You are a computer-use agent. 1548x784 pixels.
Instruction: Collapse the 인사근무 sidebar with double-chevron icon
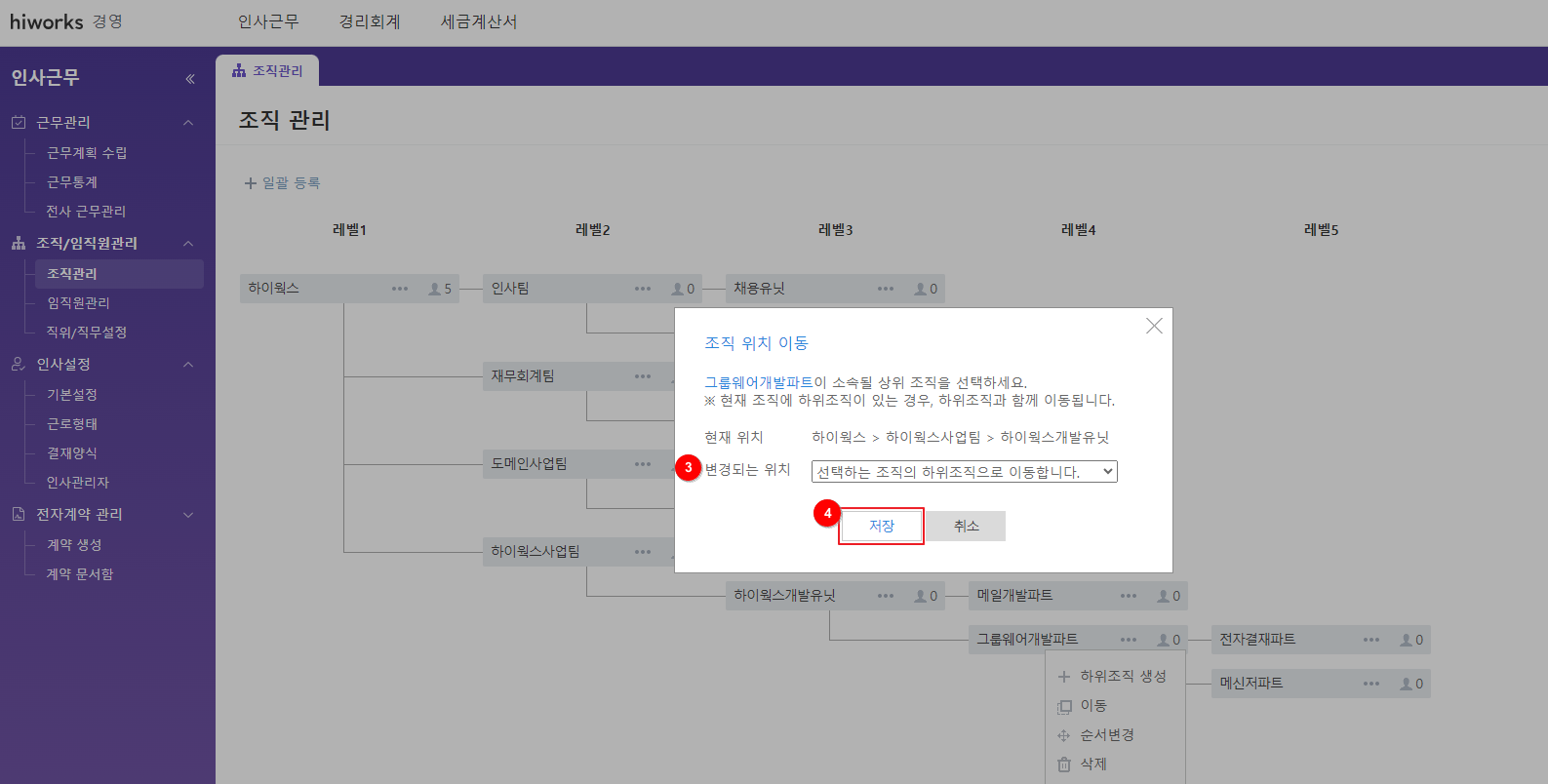tap(190, 79)
